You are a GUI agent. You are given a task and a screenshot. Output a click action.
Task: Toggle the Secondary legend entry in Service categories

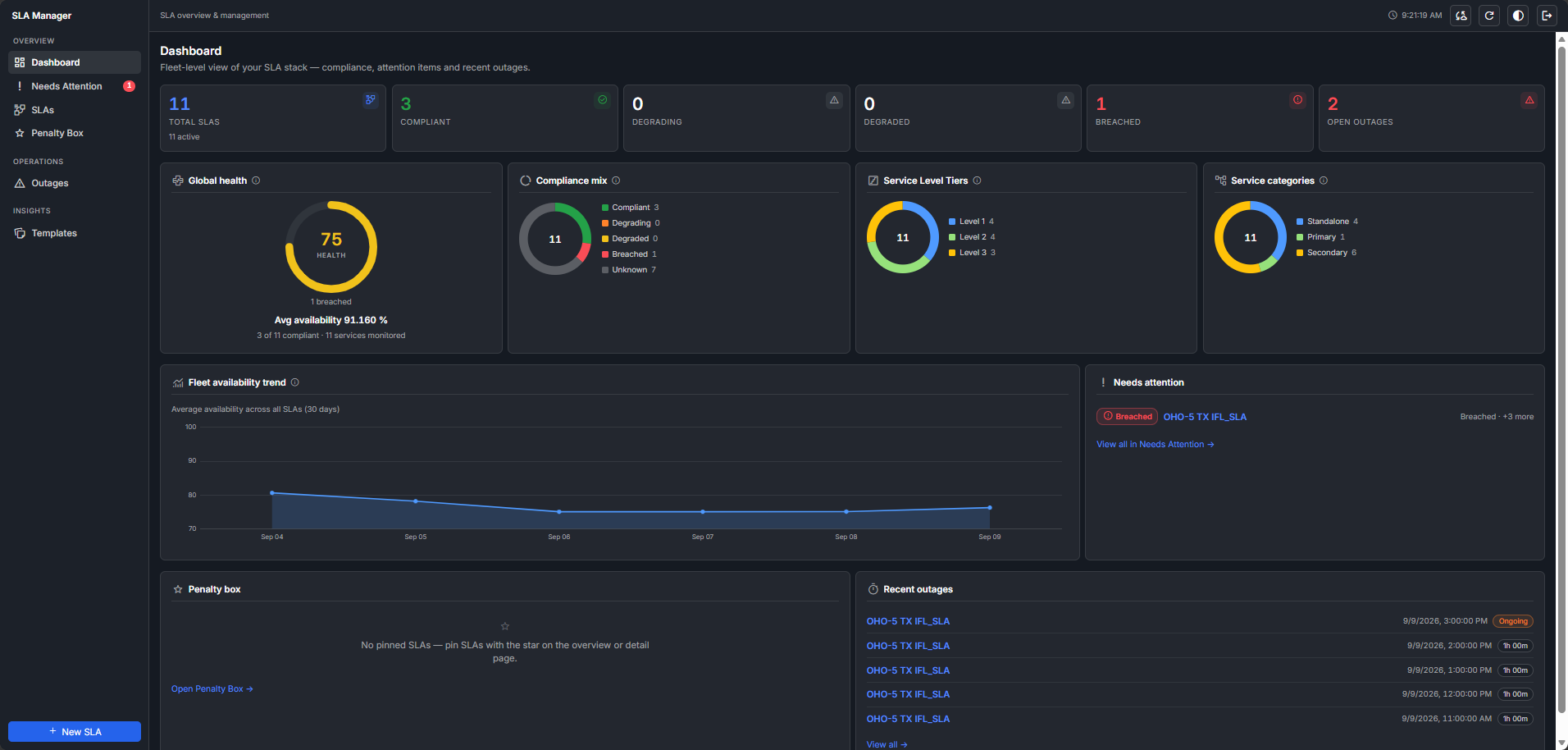pos(1326,253)
